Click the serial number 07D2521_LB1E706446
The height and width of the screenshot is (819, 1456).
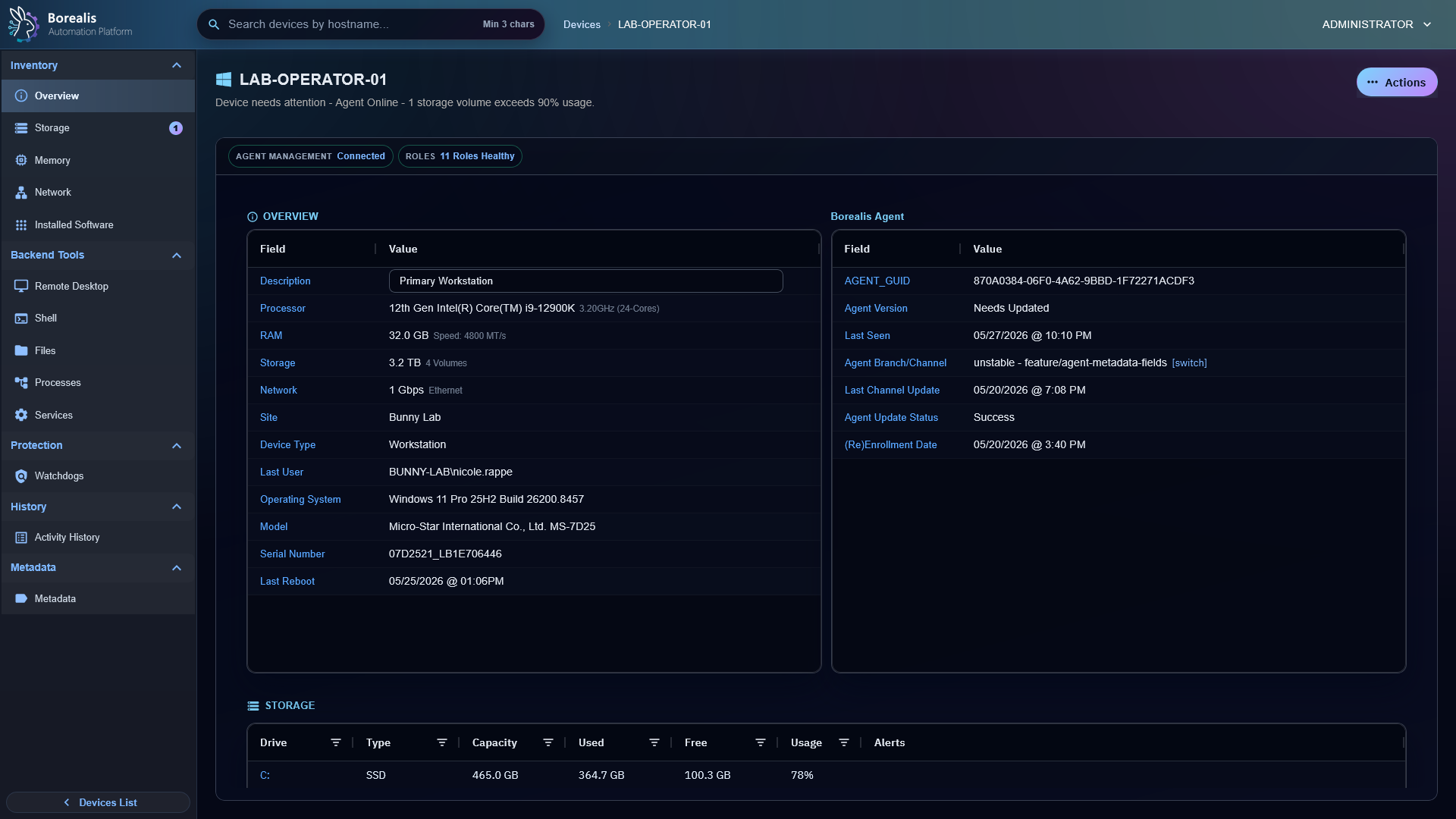coord(445,554)
